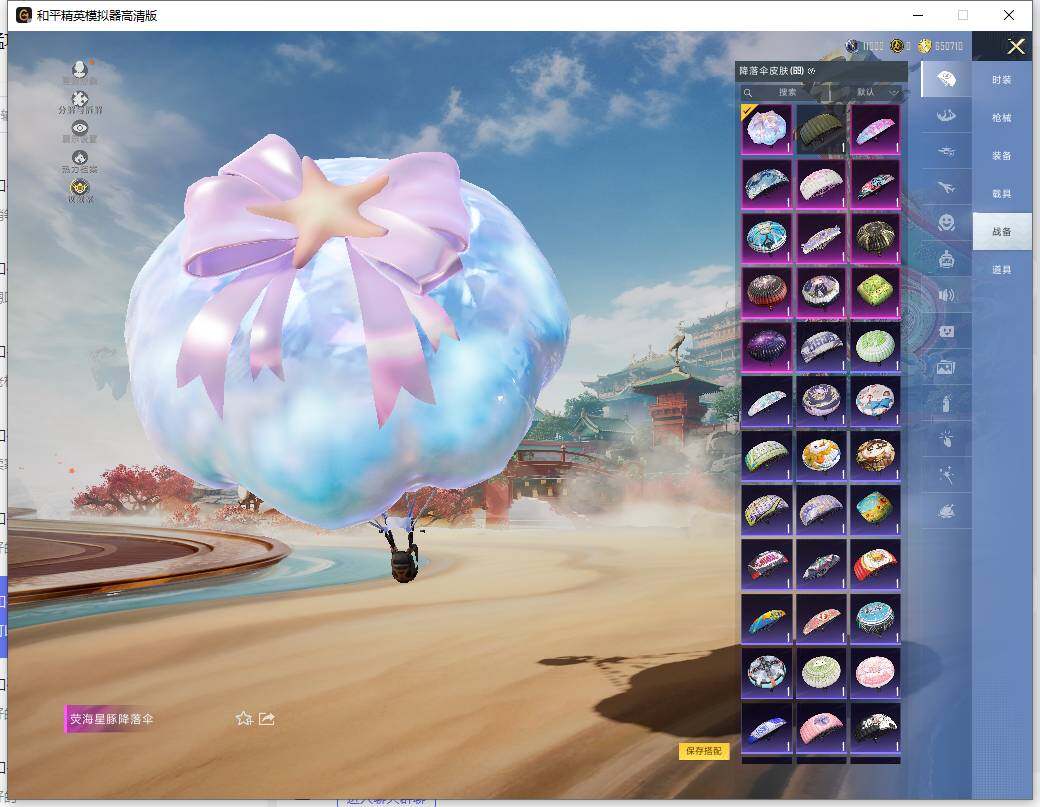Switch to the 装备 tab
Screen dimensions: 1040x807
1002,156
